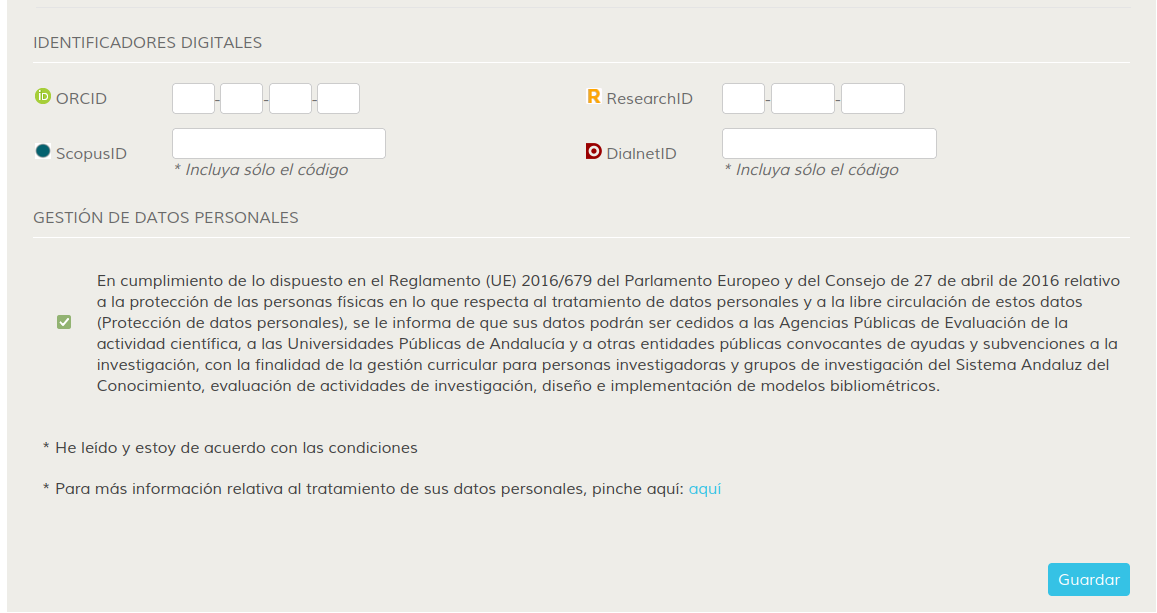Click the green ORCID logo icon
The width and height of the screenshot is (1157, 613).
click(43, 96)
